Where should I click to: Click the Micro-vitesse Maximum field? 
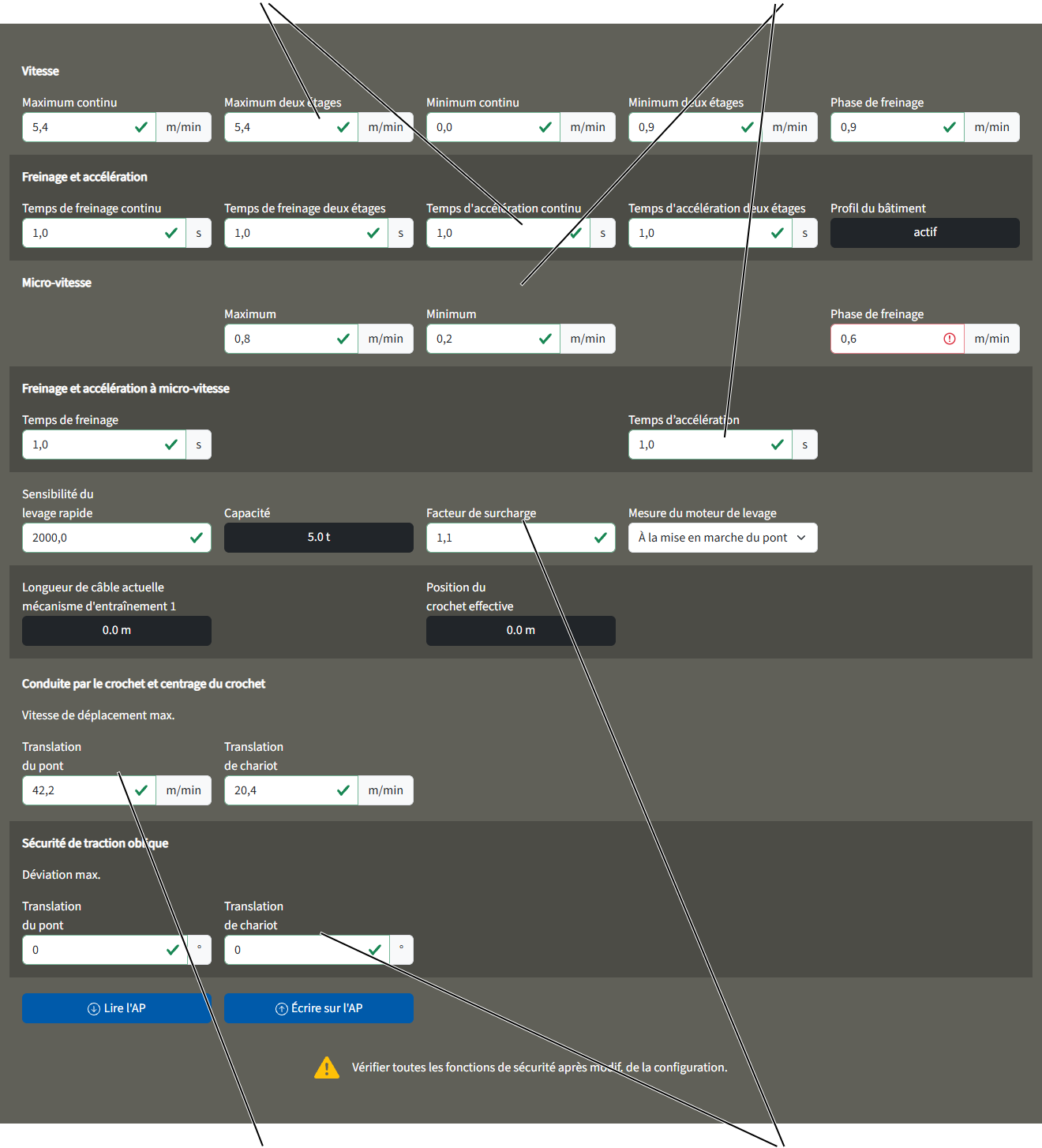tap(291, 339)
